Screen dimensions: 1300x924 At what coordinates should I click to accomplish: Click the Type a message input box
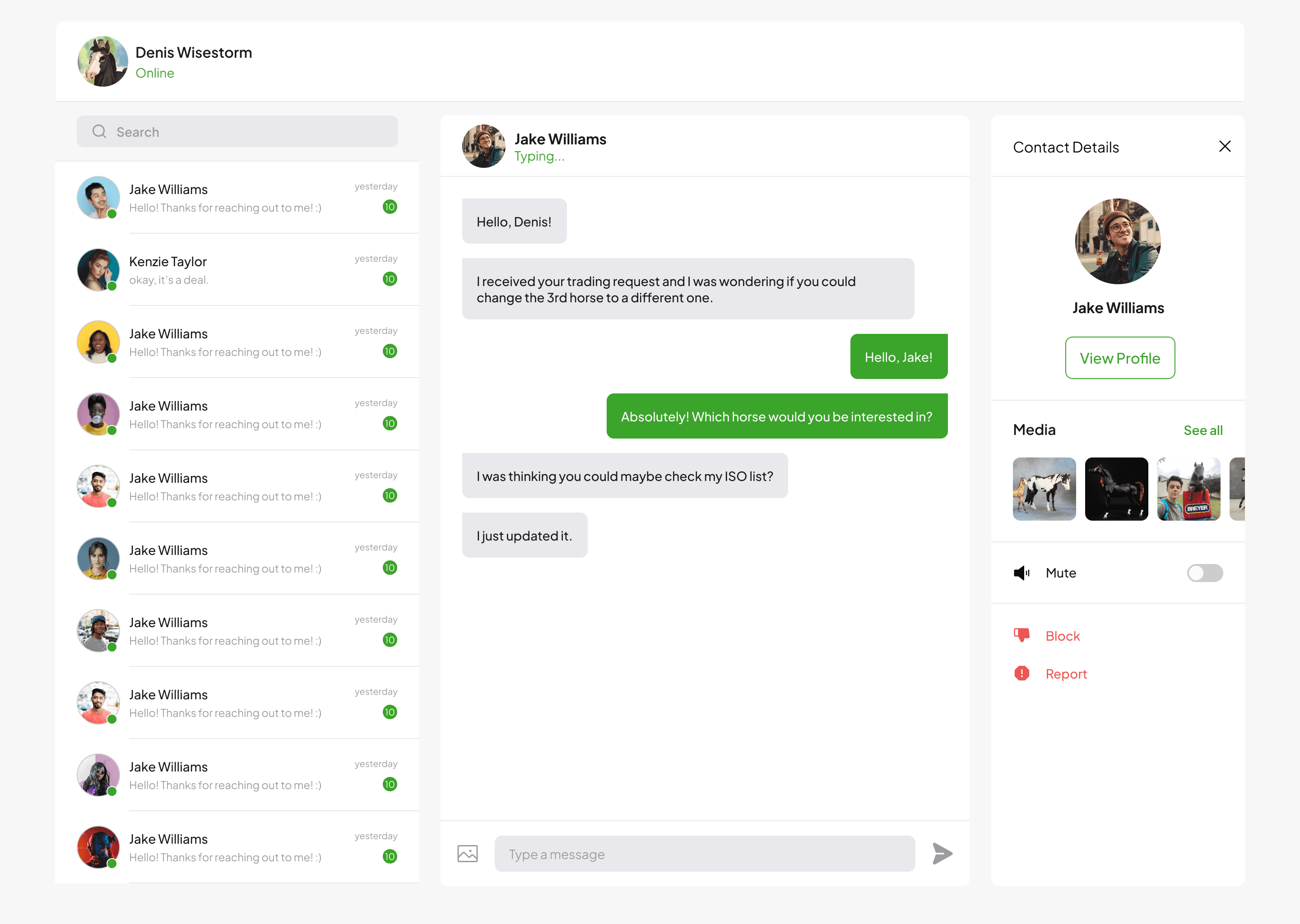(x=705, y=854)
